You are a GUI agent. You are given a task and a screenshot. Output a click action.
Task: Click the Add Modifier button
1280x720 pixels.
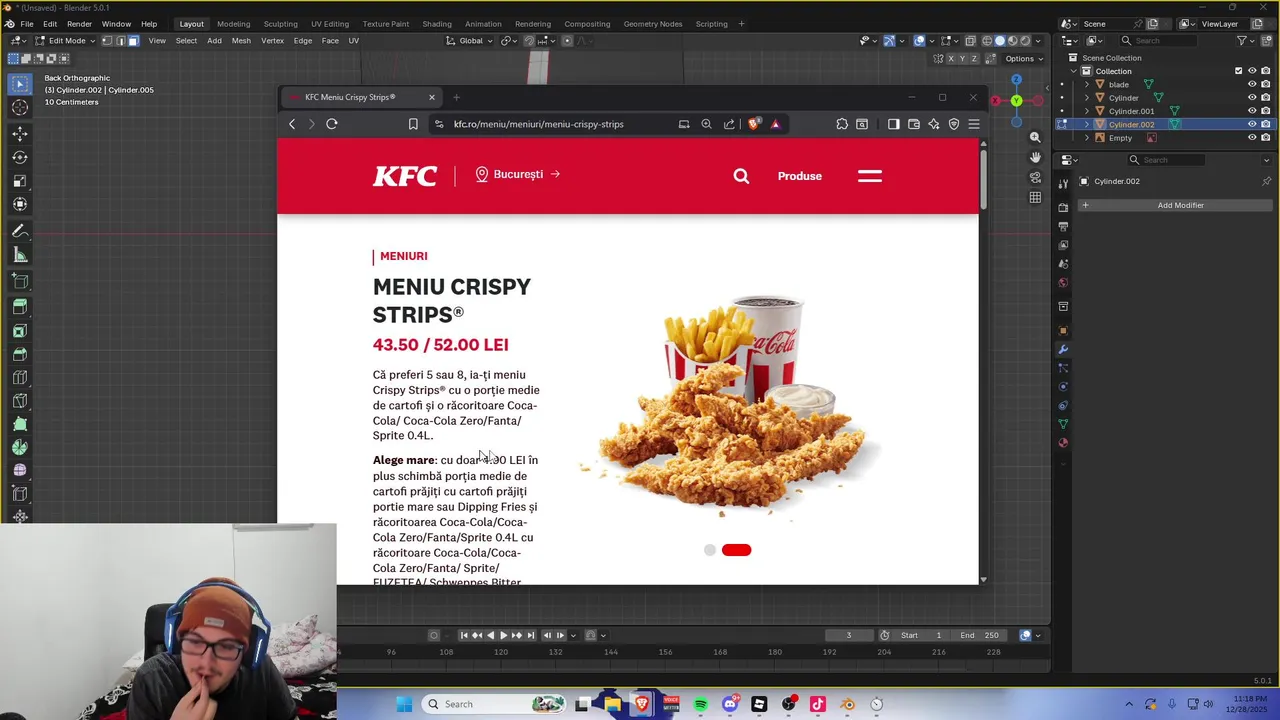tap(1174, 205)
